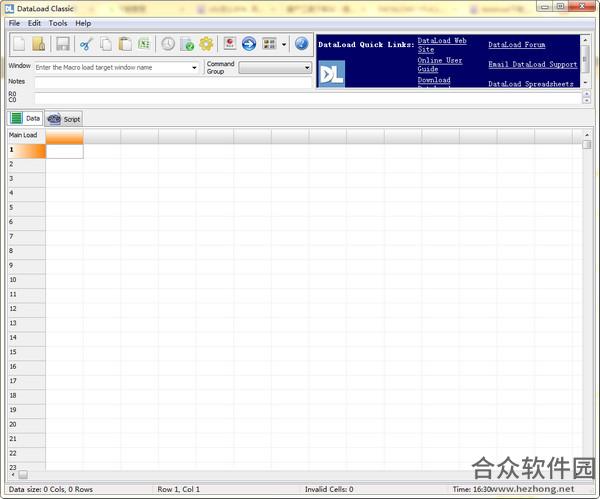
Task: Click the R0 C0 cell contents field
Action: pyautogui.click(x=308, y=98)
